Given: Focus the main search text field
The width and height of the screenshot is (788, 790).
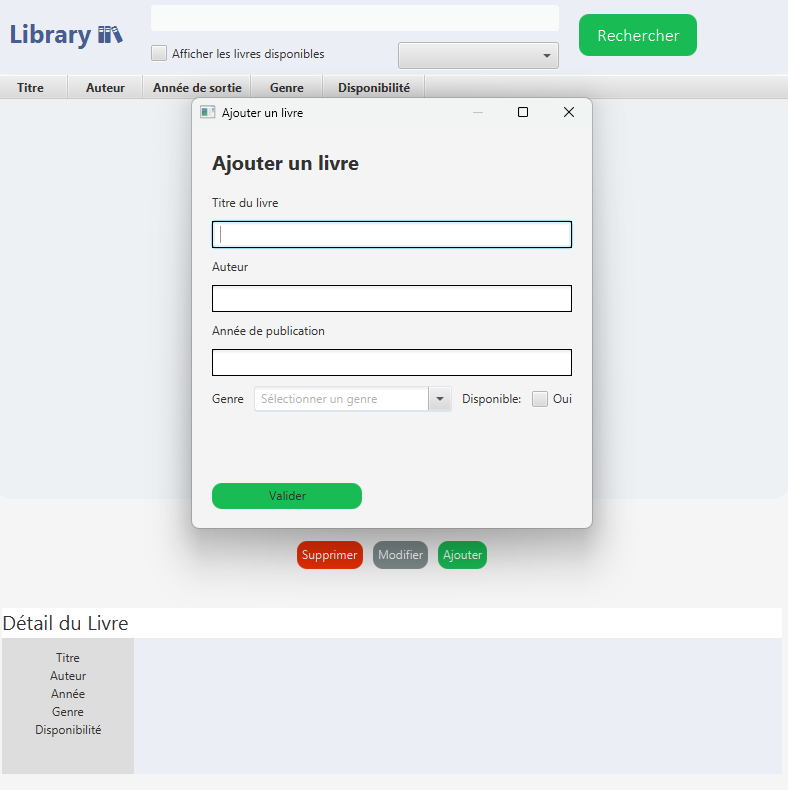Looking at the screenshot, I should [x=355, y=18].
